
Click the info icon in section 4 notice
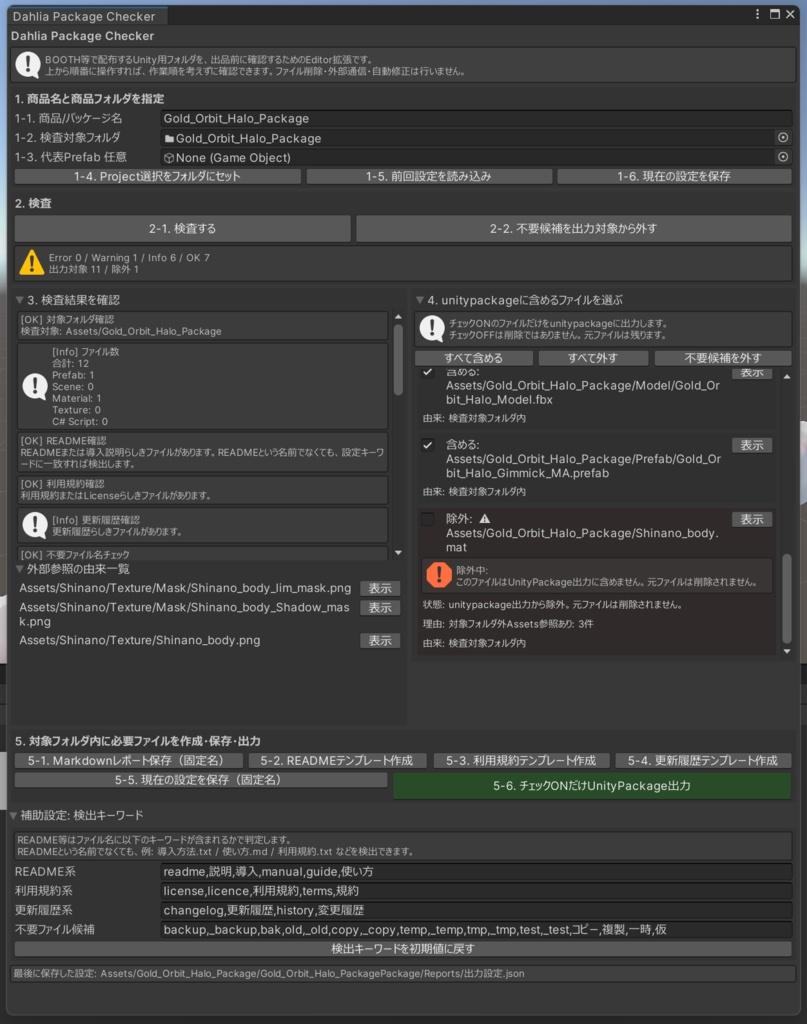point(432,328)
